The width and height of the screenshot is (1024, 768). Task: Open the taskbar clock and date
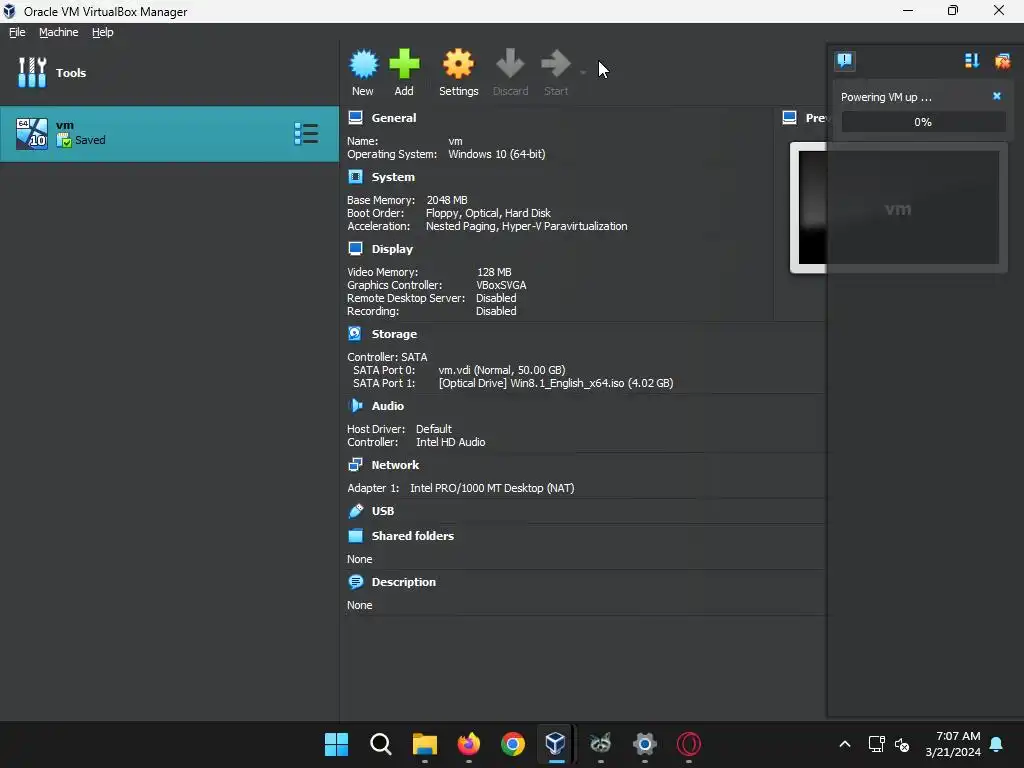click(x=953, y=744)
